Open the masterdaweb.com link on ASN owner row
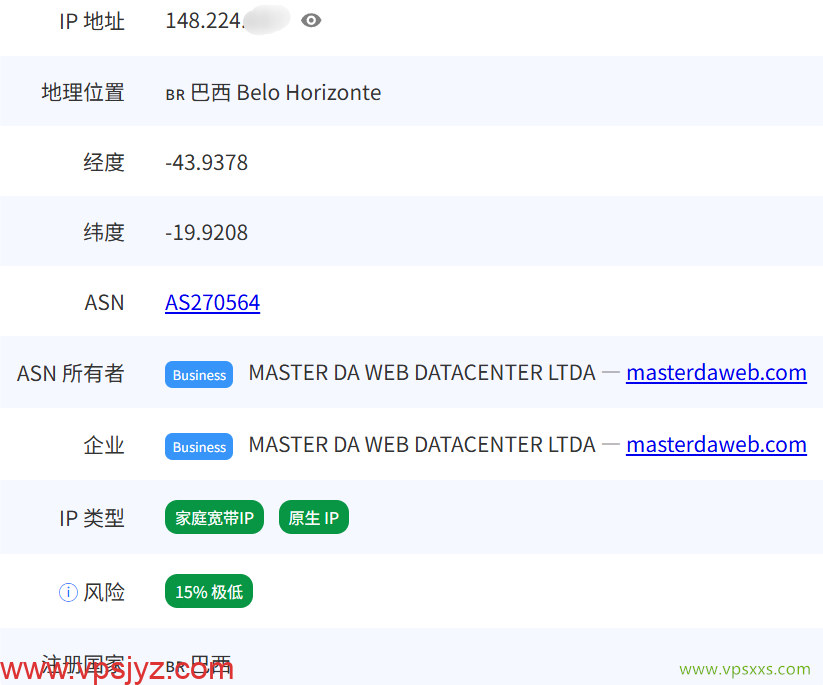823x685 pixels. point(716,372)
